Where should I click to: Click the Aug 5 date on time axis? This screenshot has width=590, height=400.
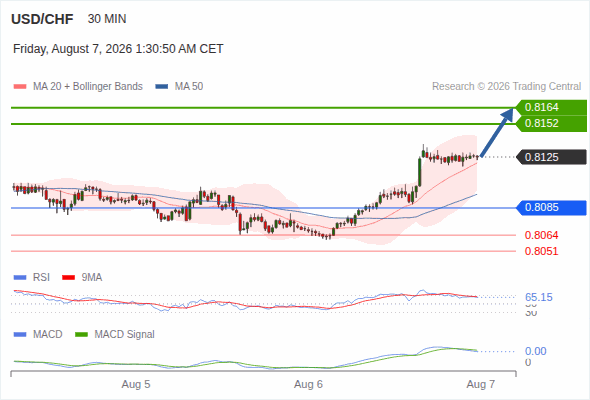[136, 384]
